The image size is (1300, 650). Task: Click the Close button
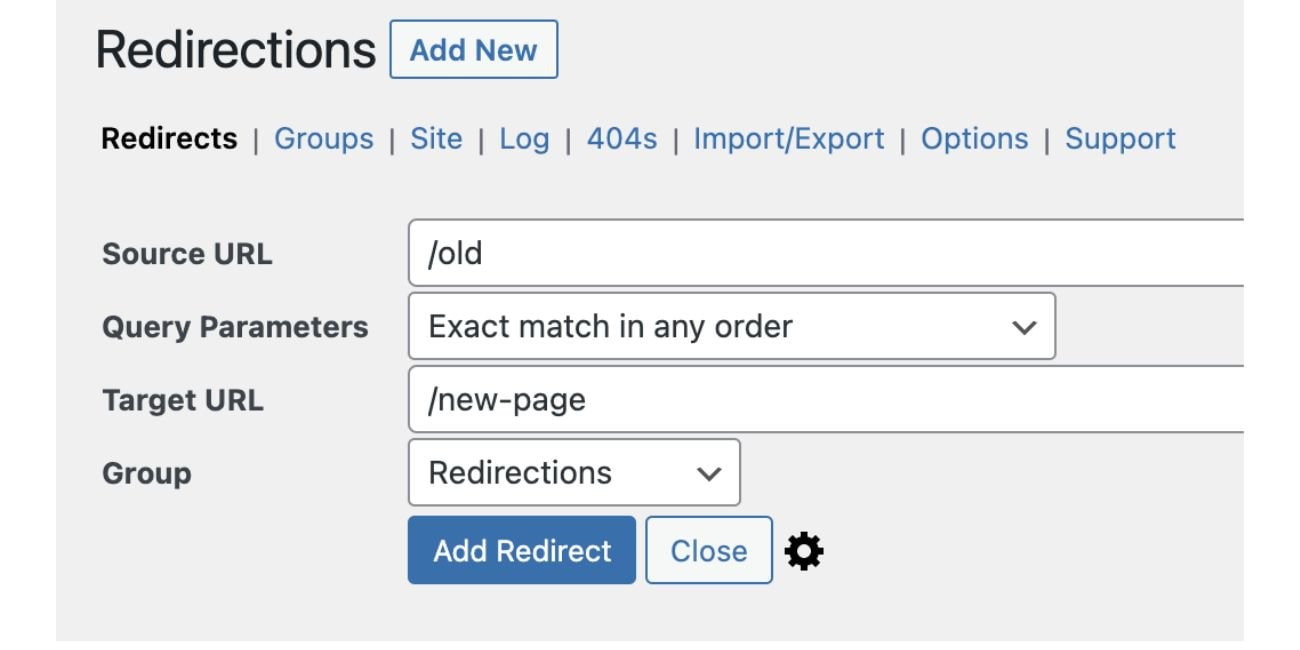[x=708, y=550]
